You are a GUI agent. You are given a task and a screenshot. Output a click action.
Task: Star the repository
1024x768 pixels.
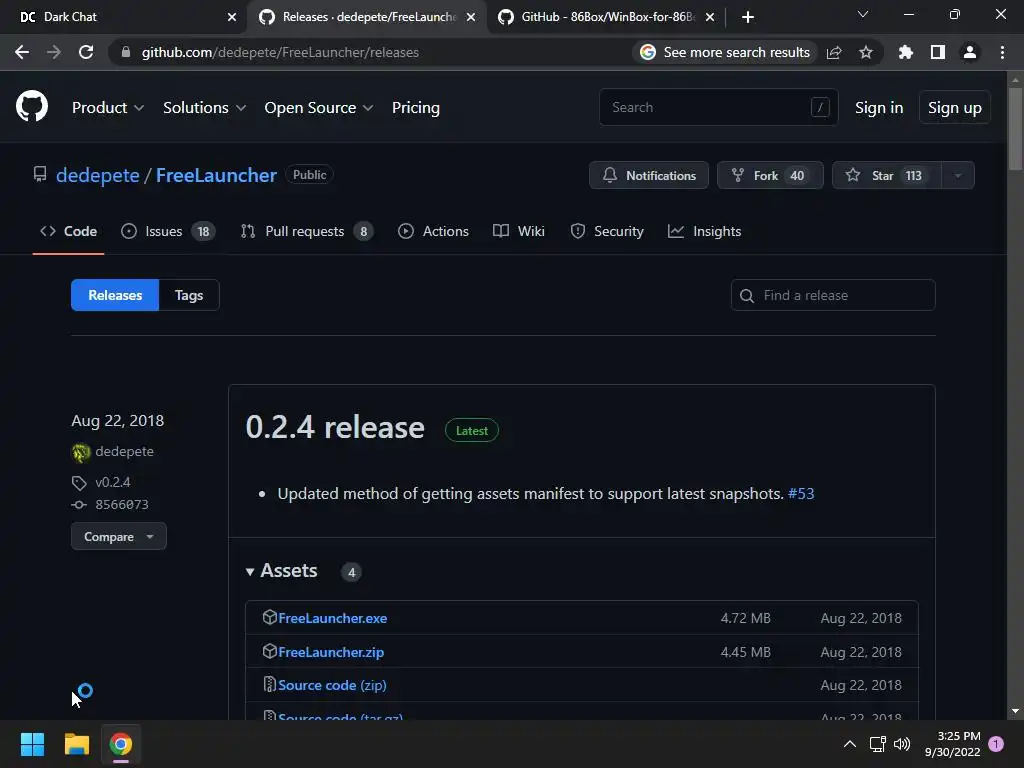886,175
